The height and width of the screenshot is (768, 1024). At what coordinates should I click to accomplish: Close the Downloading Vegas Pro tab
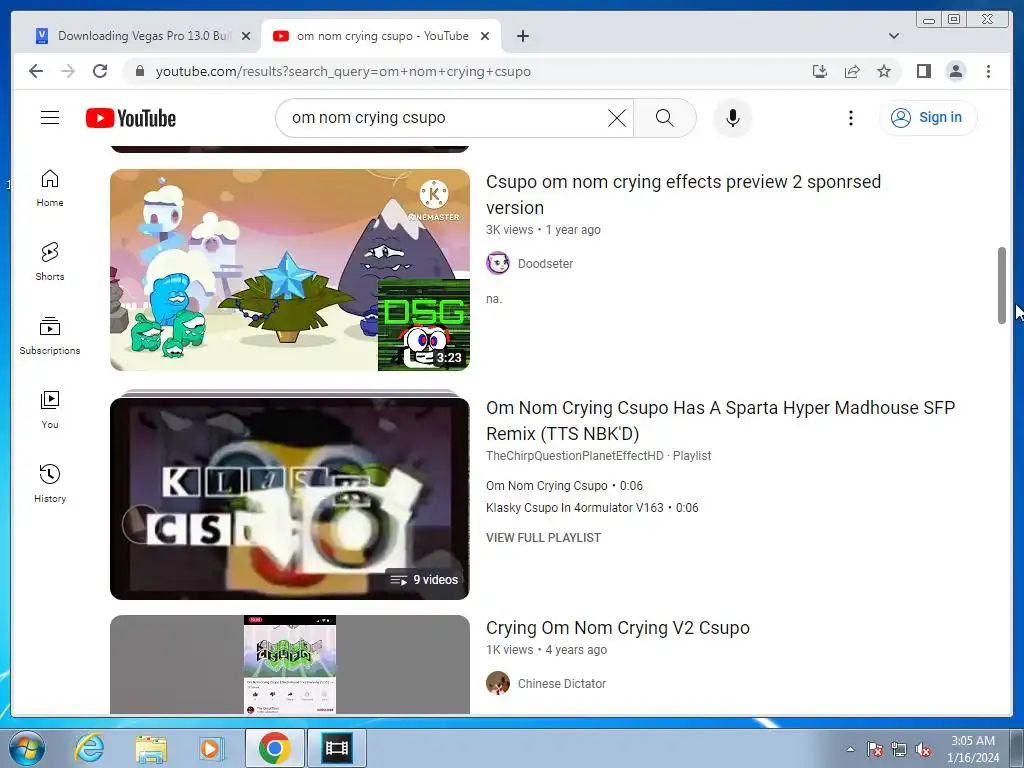246,36
